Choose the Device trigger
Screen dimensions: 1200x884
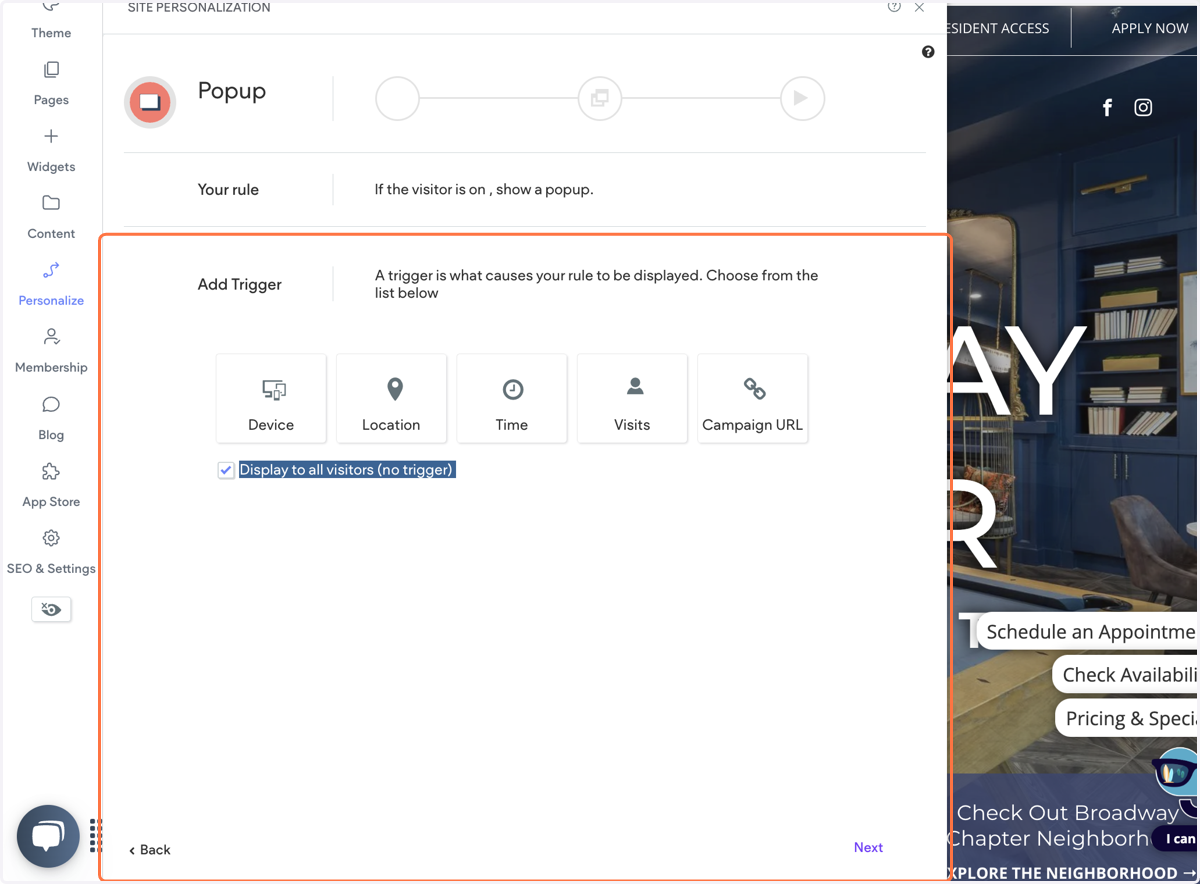click(271, 398)
